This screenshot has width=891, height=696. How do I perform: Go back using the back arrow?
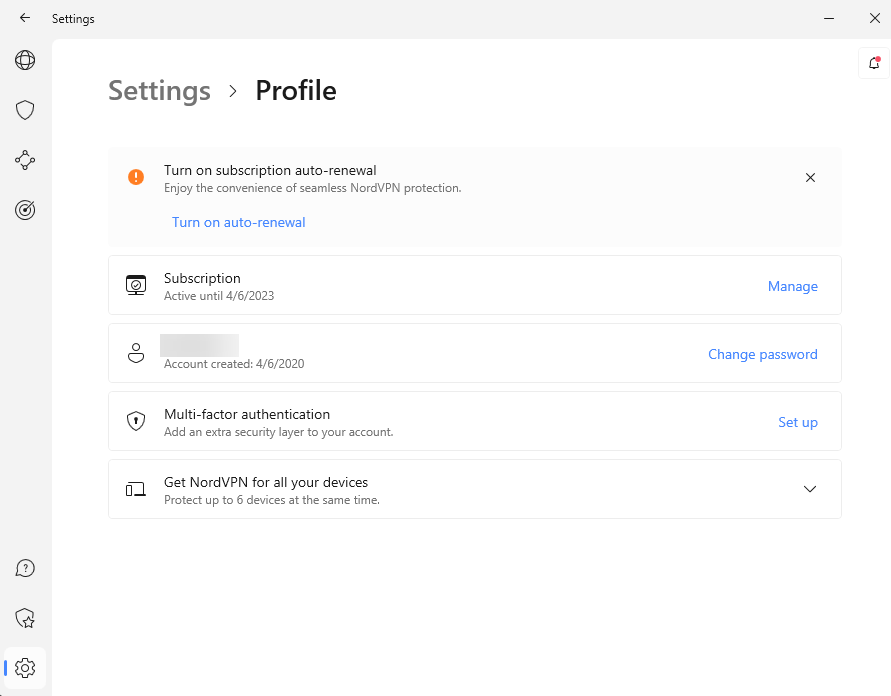click(25, 18)
